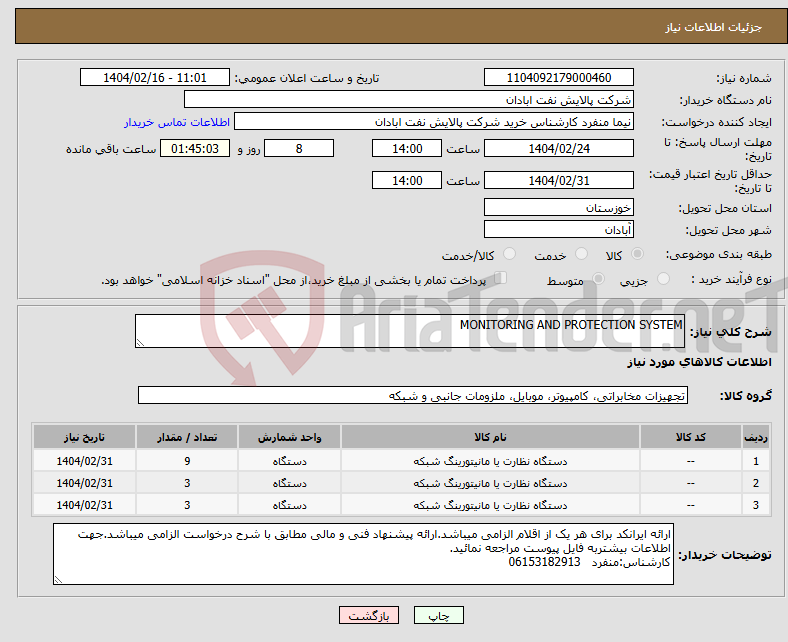Click the goods group field
This screenshot has width=788, height=642.
tap(413, 396)
